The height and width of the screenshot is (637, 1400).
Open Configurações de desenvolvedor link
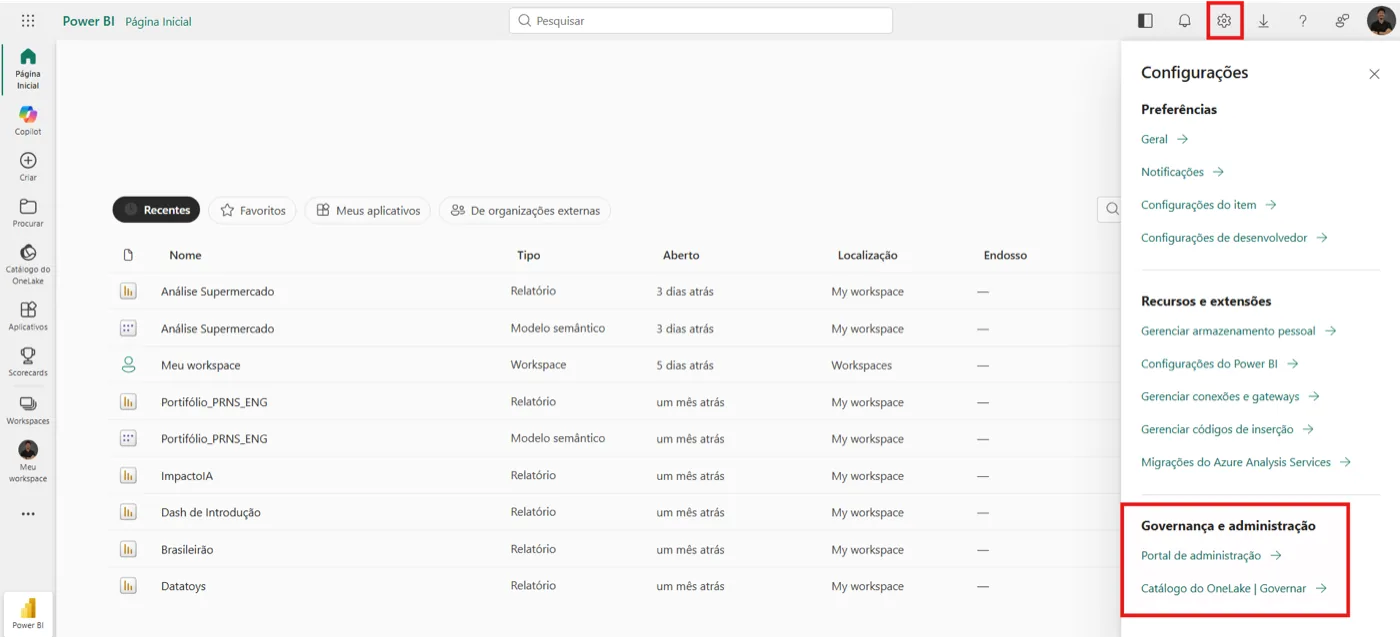pyautogui.click(x=1234, y=238)
